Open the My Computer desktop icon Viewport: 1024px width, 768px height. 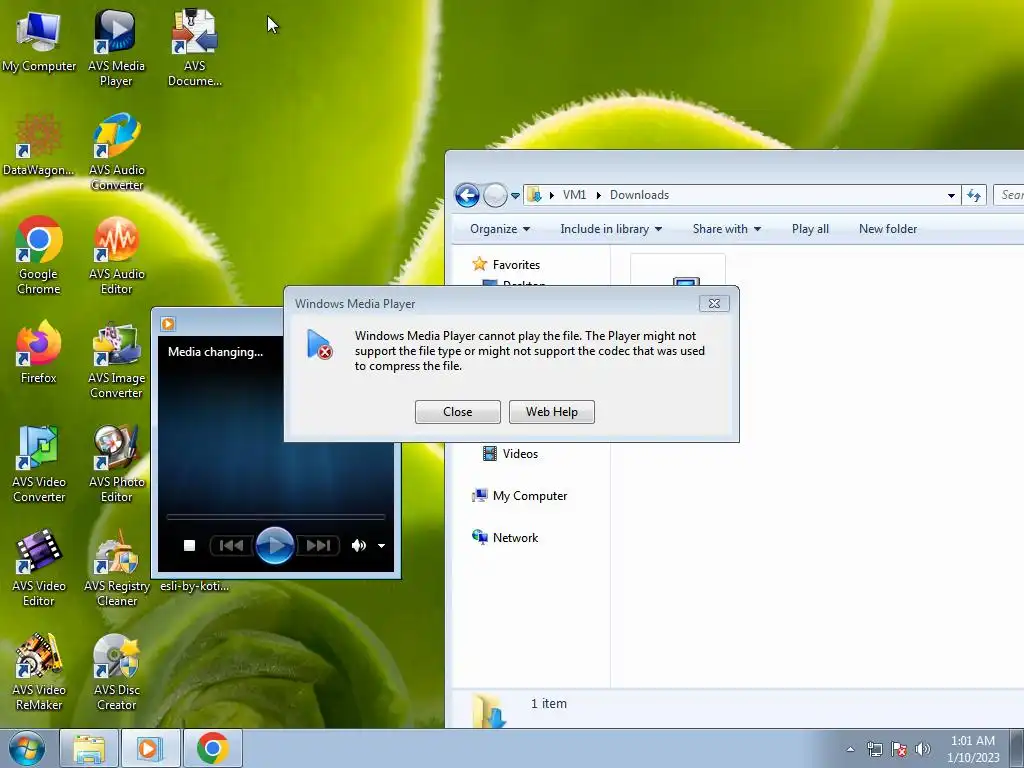tap(39, 42)
